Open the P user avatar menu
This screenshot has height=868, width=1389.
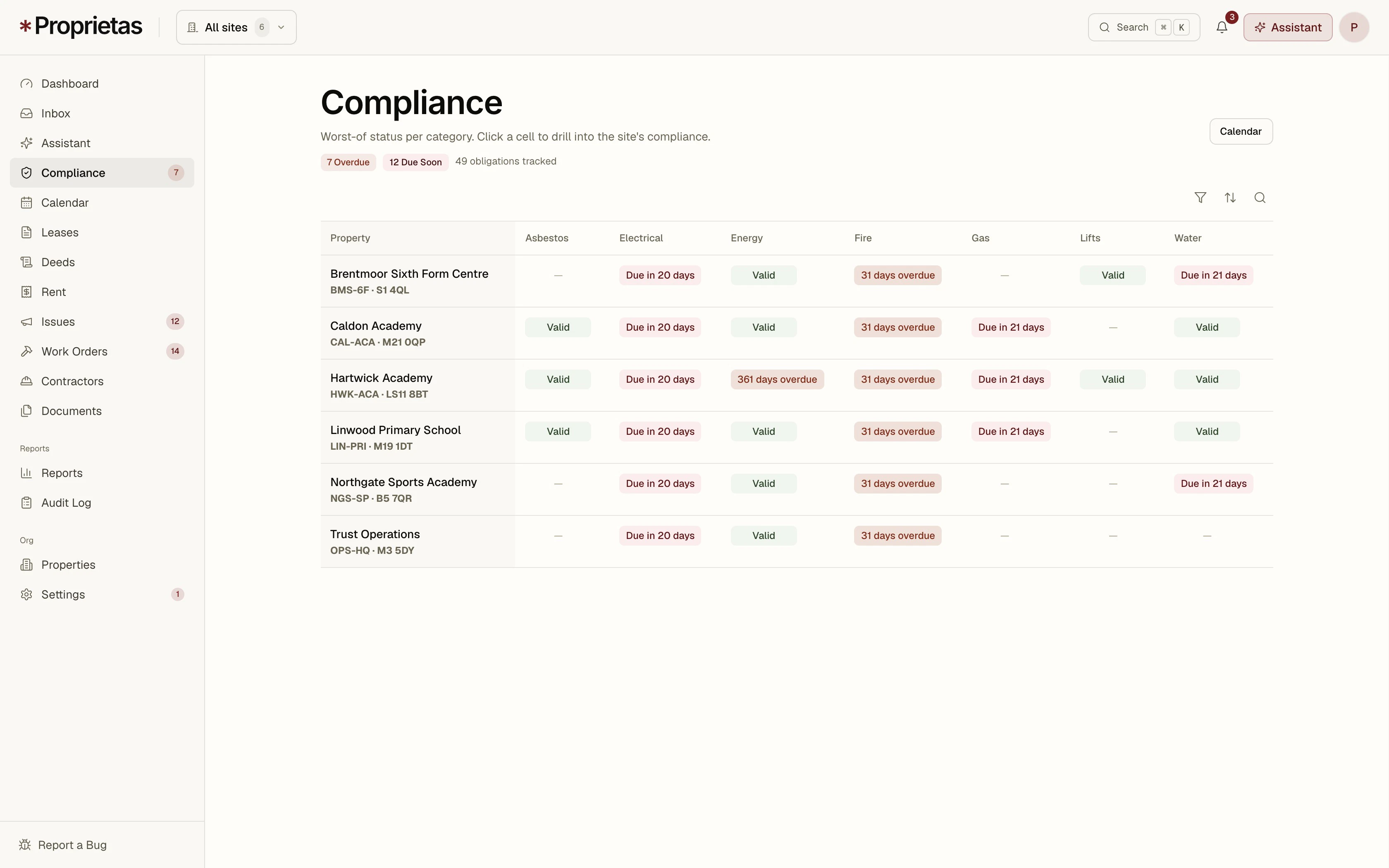click(1354, 27)
